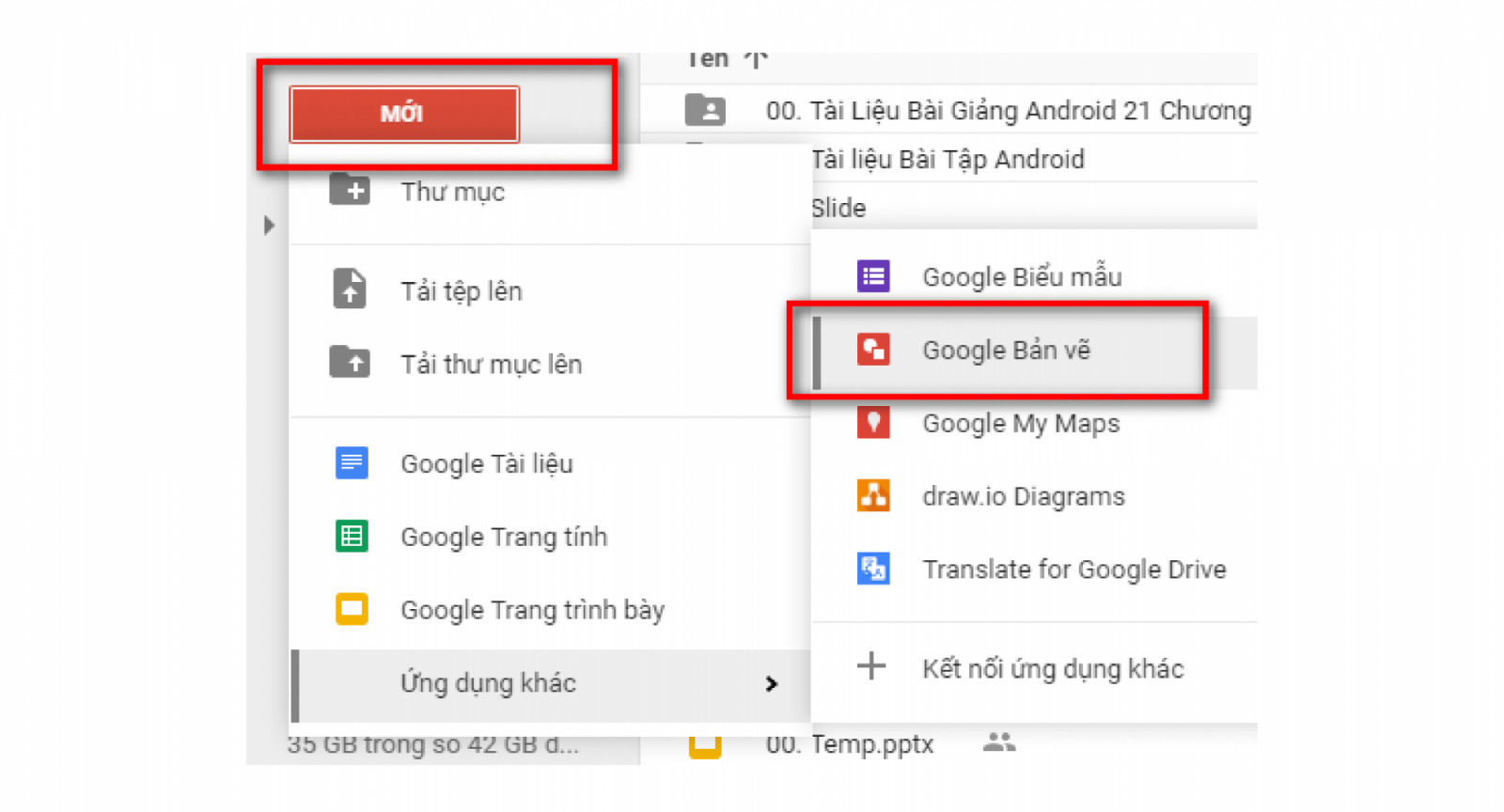Click the yellow Google Trang trình bày icon
Image resolution: width=1504 pixels, height=812 pixels.
point(352,610)
